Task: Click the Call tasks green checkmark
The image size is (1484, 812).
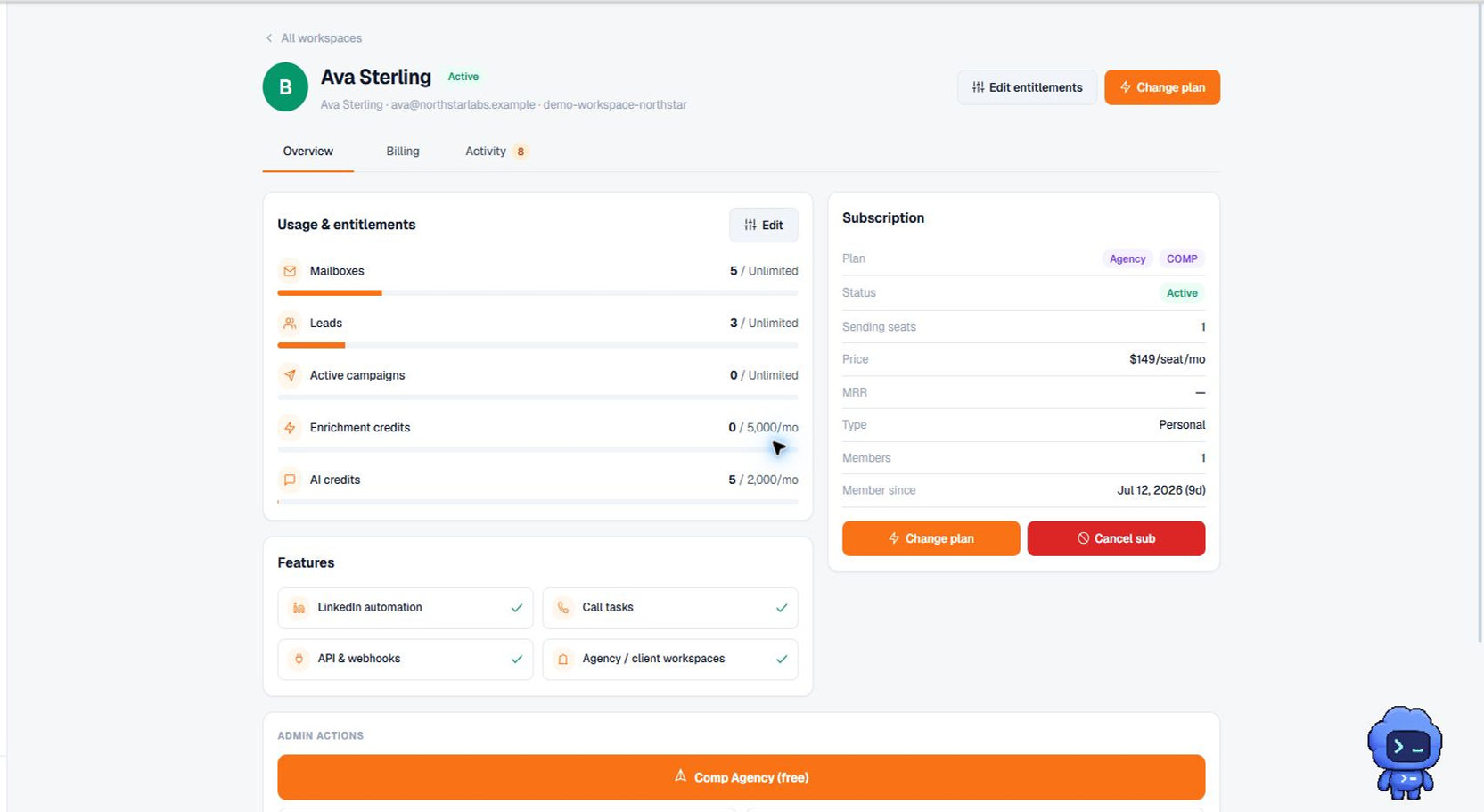Action: tap(782, 608)
